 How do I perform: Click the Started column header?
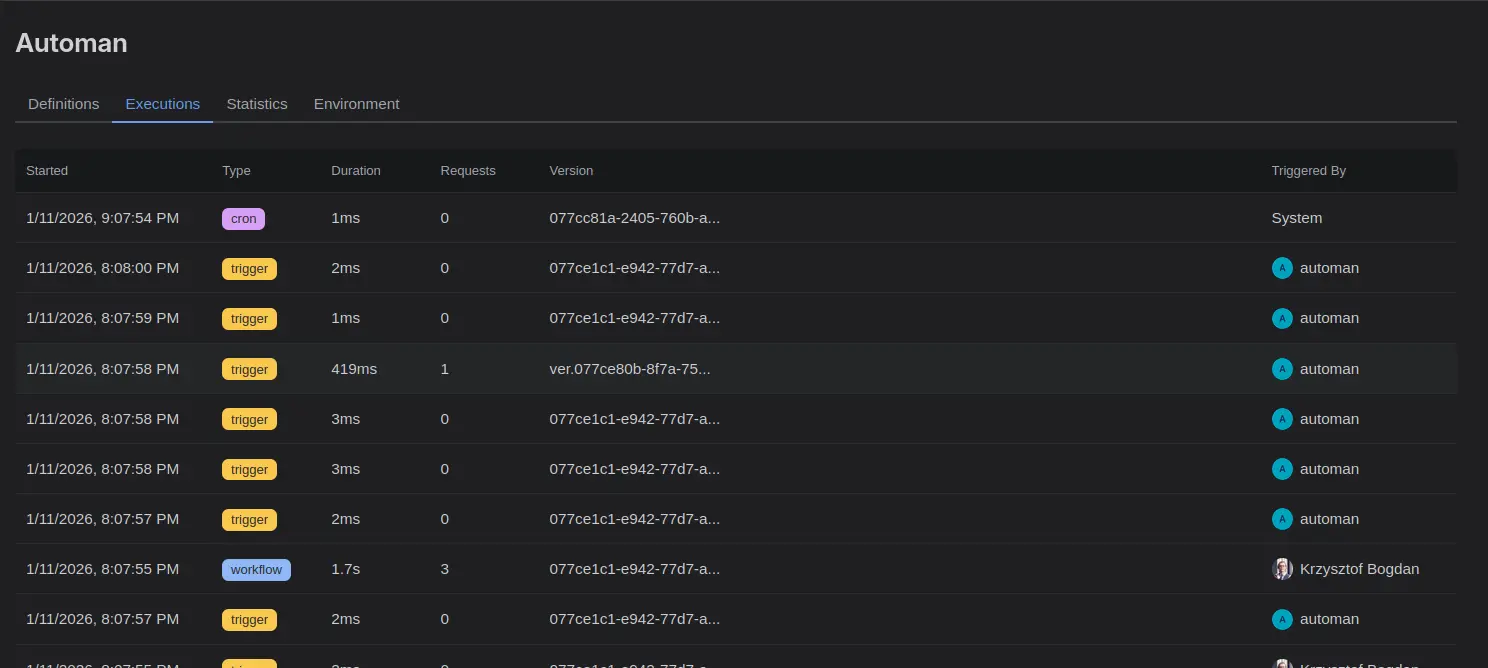pyautogui.click(x=47, y=171)
